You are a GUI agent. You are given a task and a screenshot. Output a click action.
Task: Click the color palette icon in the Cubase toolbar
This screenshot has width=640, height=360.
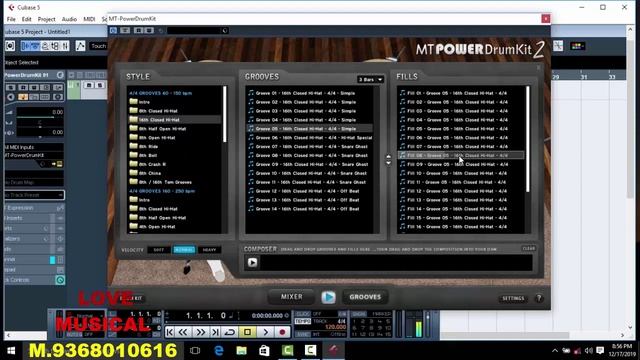[577, 46]
